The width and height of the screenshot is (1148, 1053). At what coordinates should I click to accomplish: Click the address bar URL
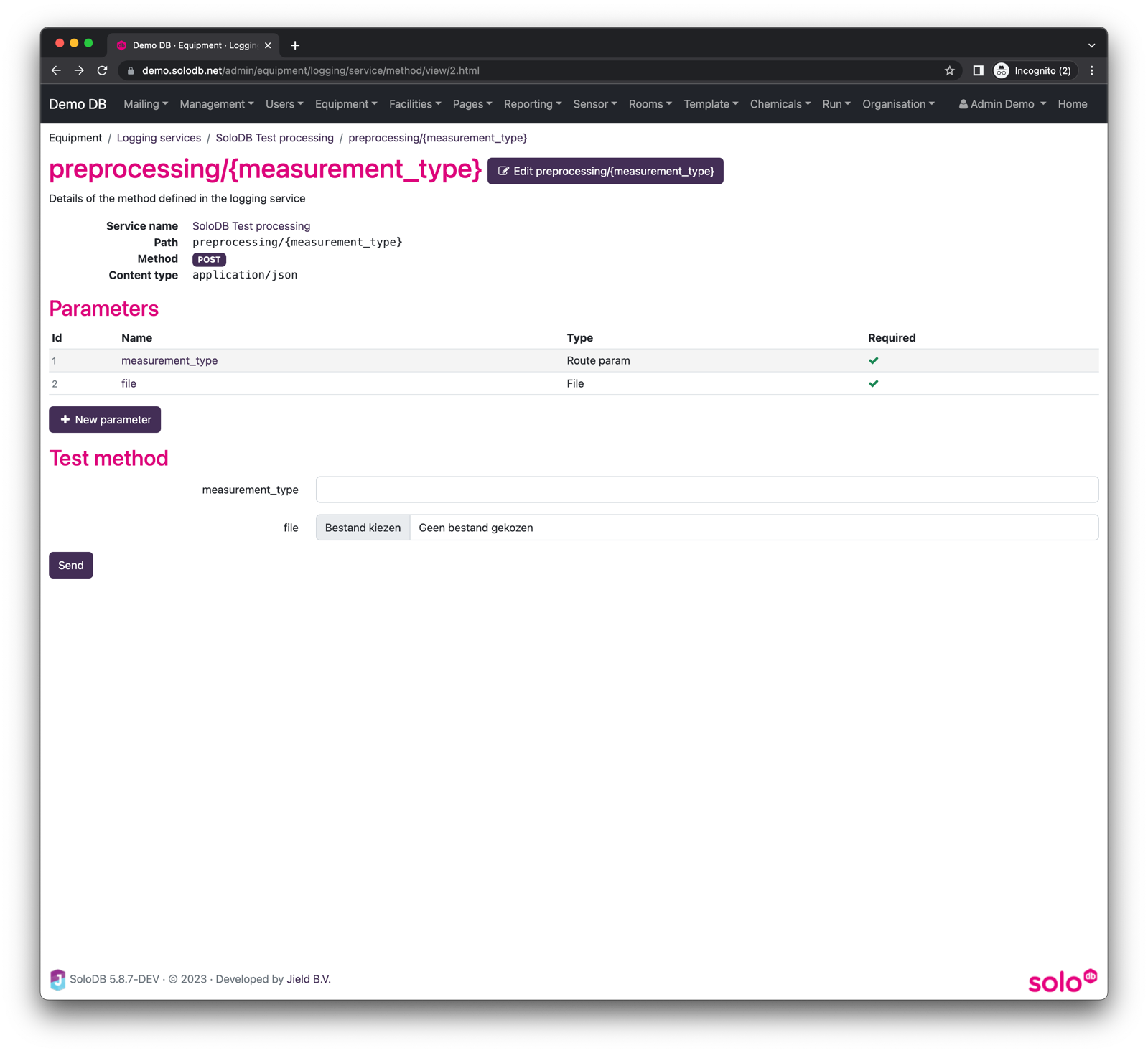(x=311, y=70)
